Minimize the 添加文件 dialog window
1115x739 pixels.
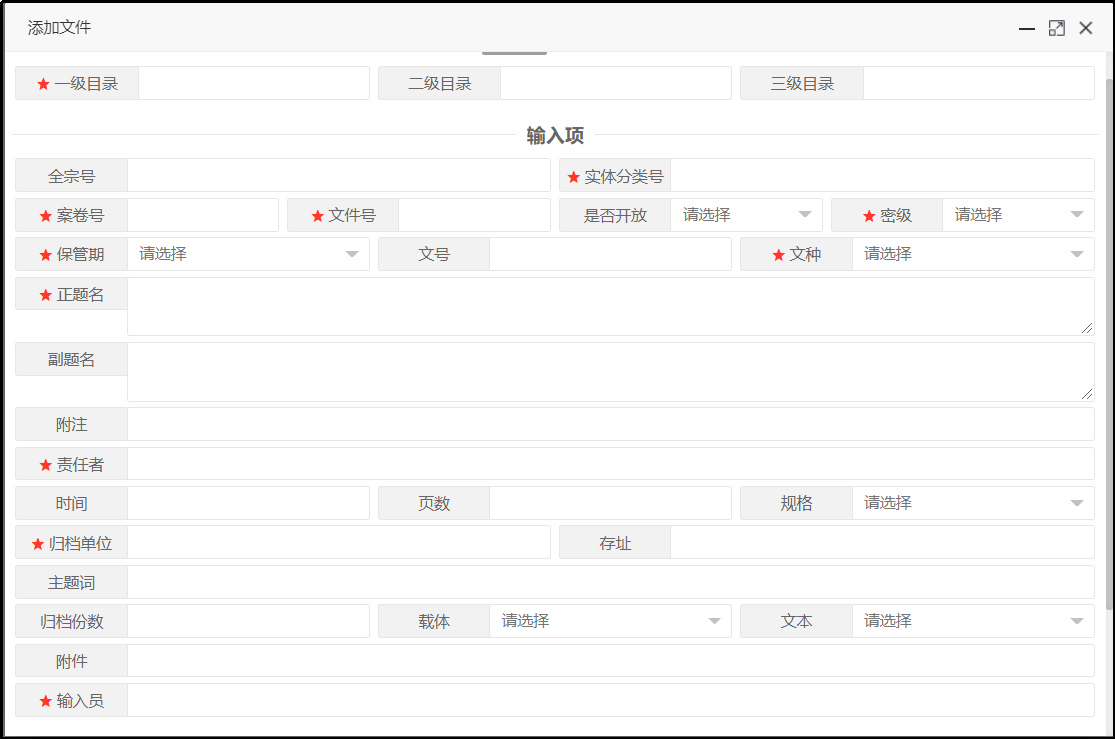[x=1026, y=29]
